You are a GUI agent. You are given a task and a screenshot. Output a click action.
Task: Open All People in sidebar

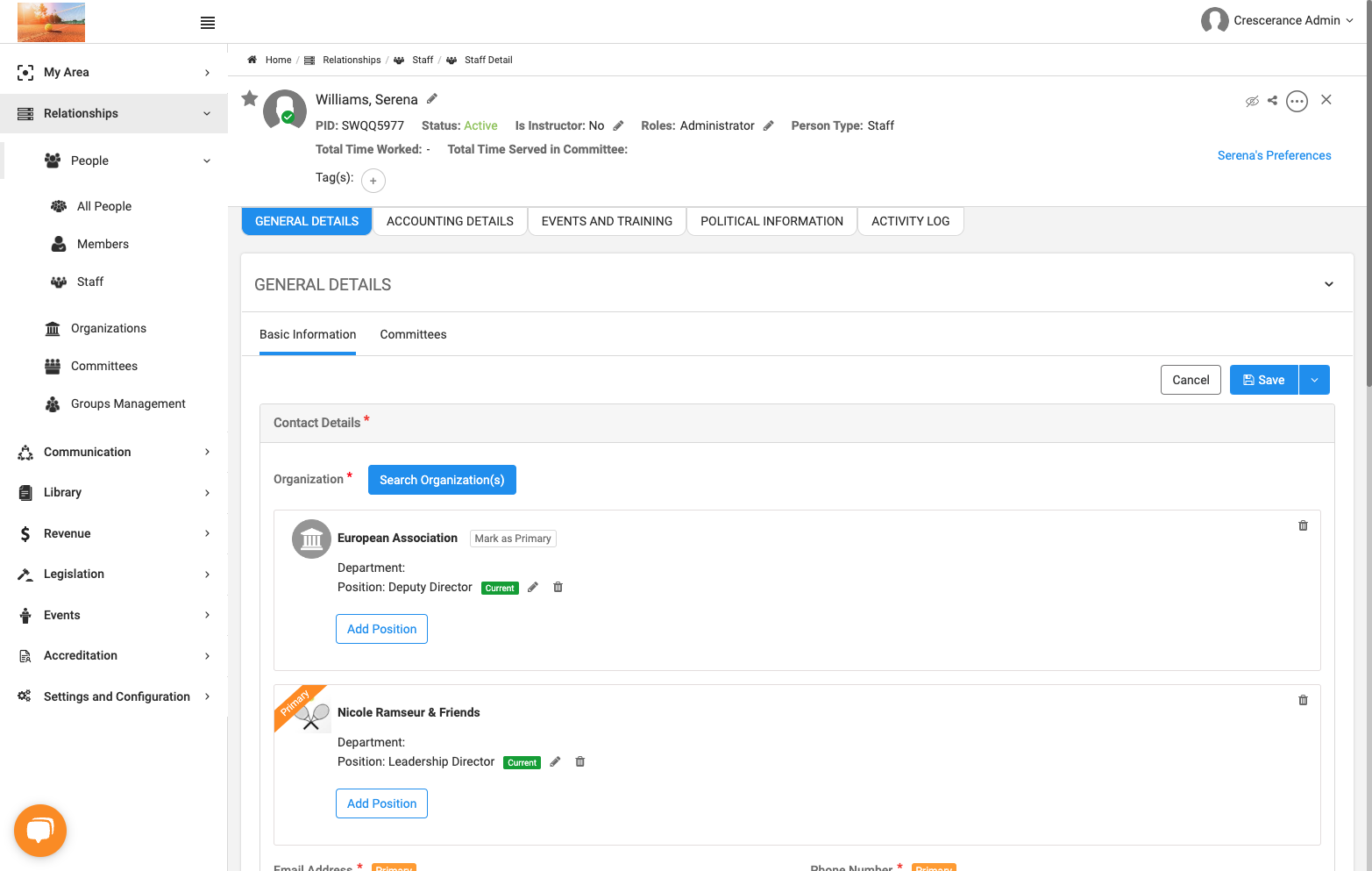pos(104,206)
